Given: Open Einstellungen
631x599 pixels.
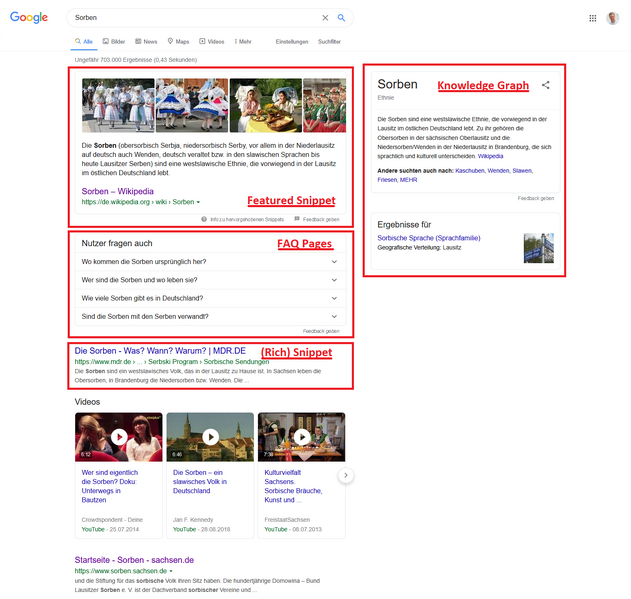Looking at the screenshot, I should pos(292,41).
